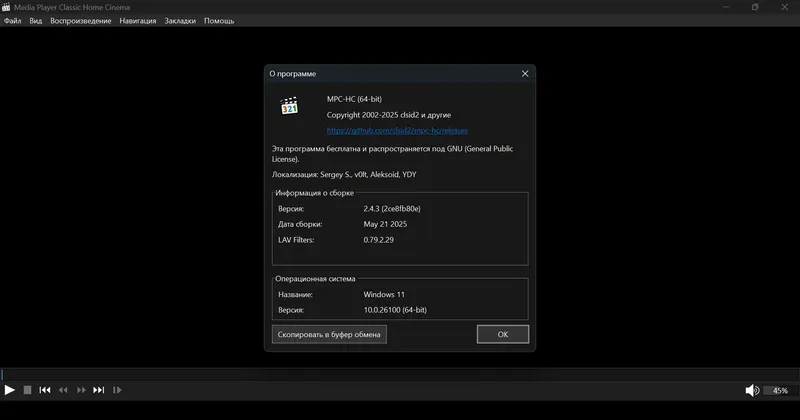The height and width of the screenshot is (420, 800).
Task: Skip to the previous track icon
Action: click(45, 390)
